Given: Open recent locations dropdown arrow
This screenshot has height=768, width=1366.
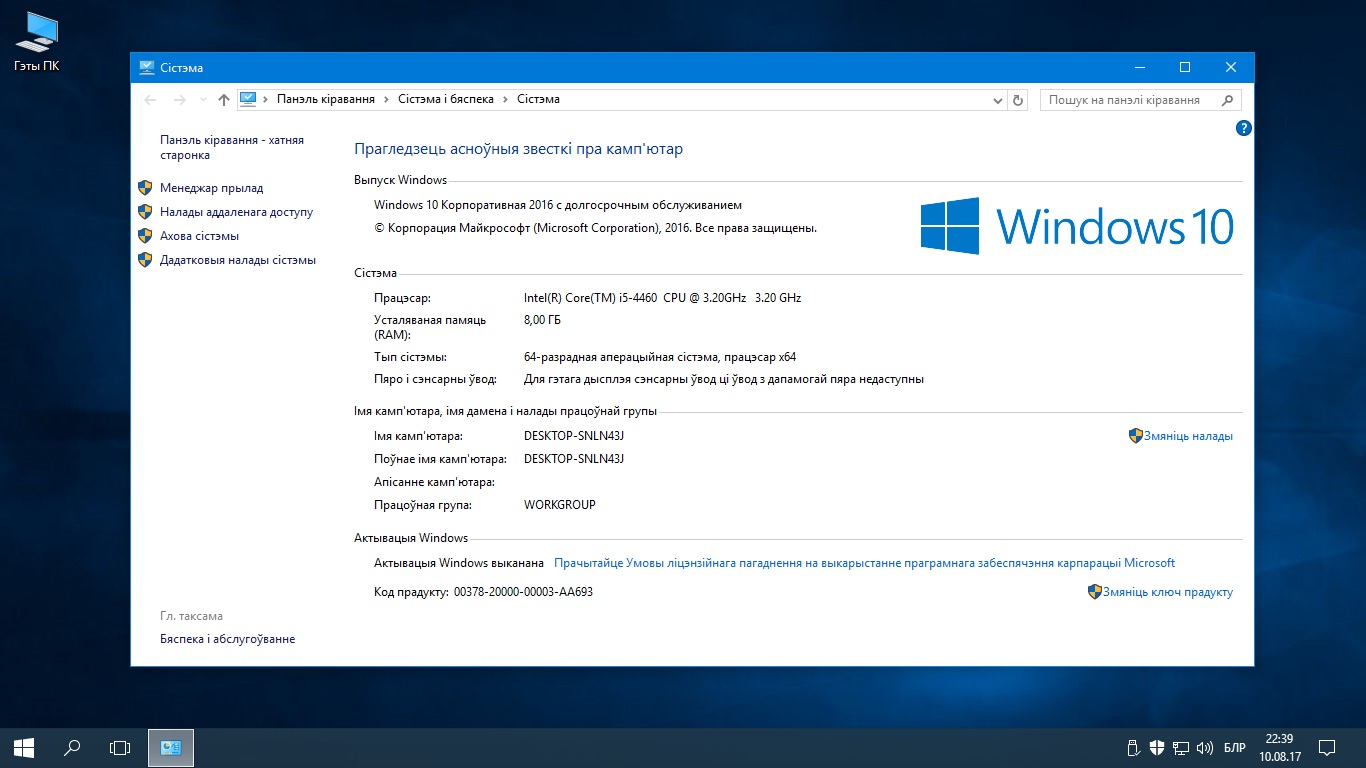Looking at the screenshot, I should (x=204, y=100).
